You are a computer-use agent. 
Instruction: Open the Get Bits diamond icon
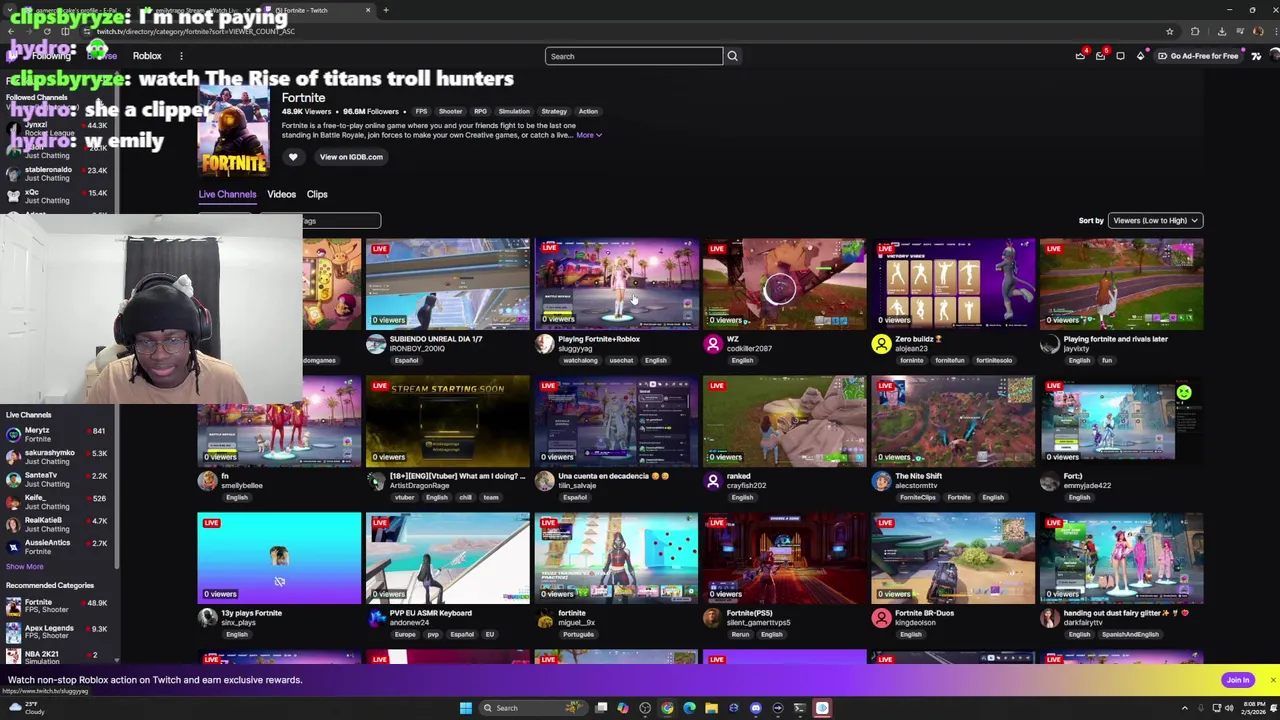tap(1140, 56)
